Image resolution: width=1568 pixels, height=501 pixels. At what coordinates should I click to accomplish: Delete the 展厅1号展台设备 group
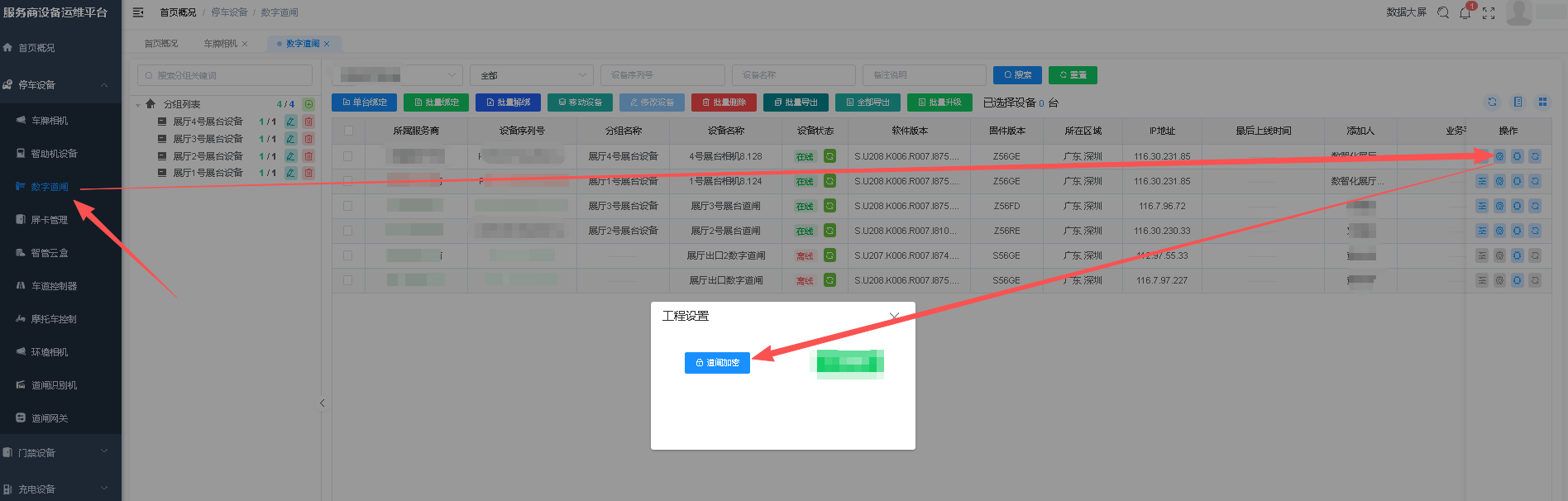tap(308, 173)
